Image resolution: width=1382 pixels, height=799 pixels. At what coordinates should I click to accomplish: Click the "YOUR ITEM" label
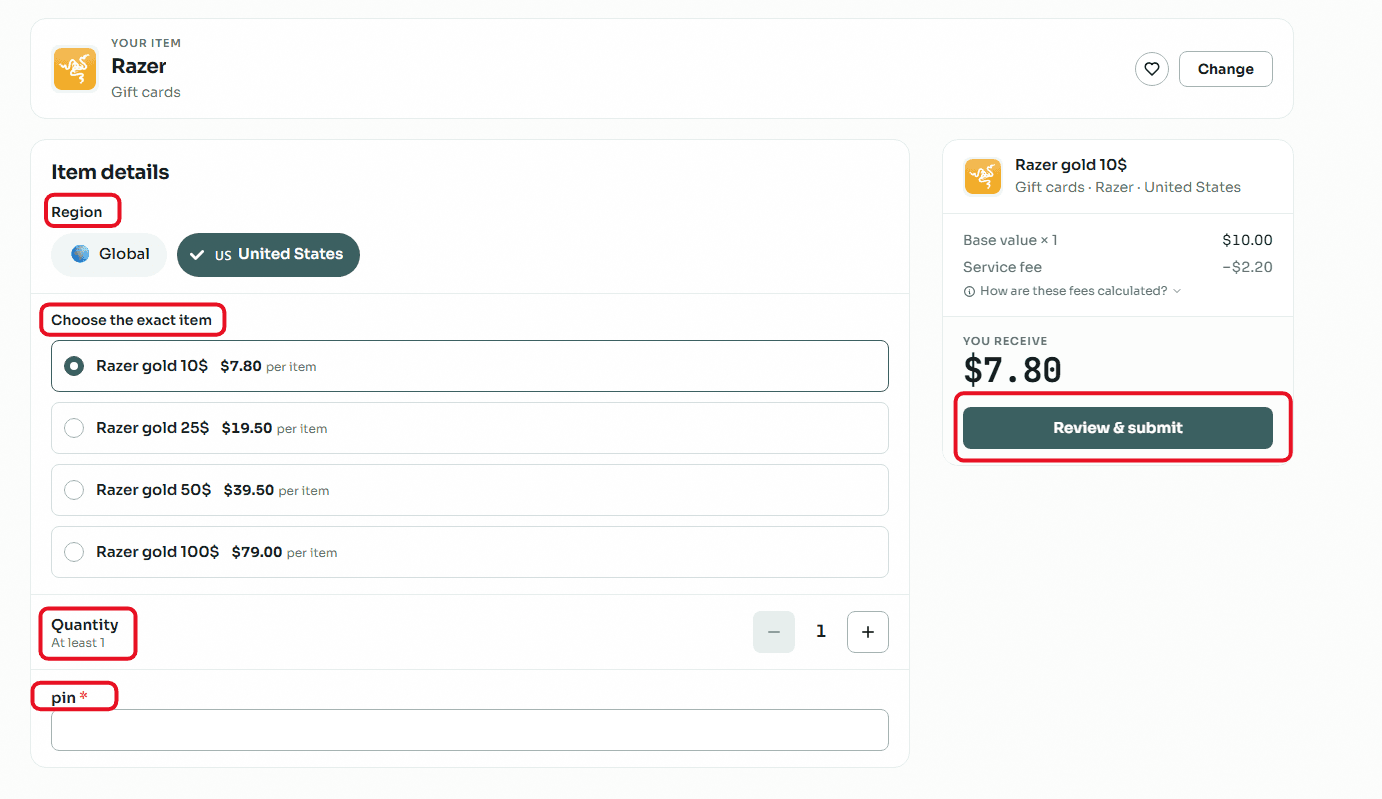tap(146, 43)
